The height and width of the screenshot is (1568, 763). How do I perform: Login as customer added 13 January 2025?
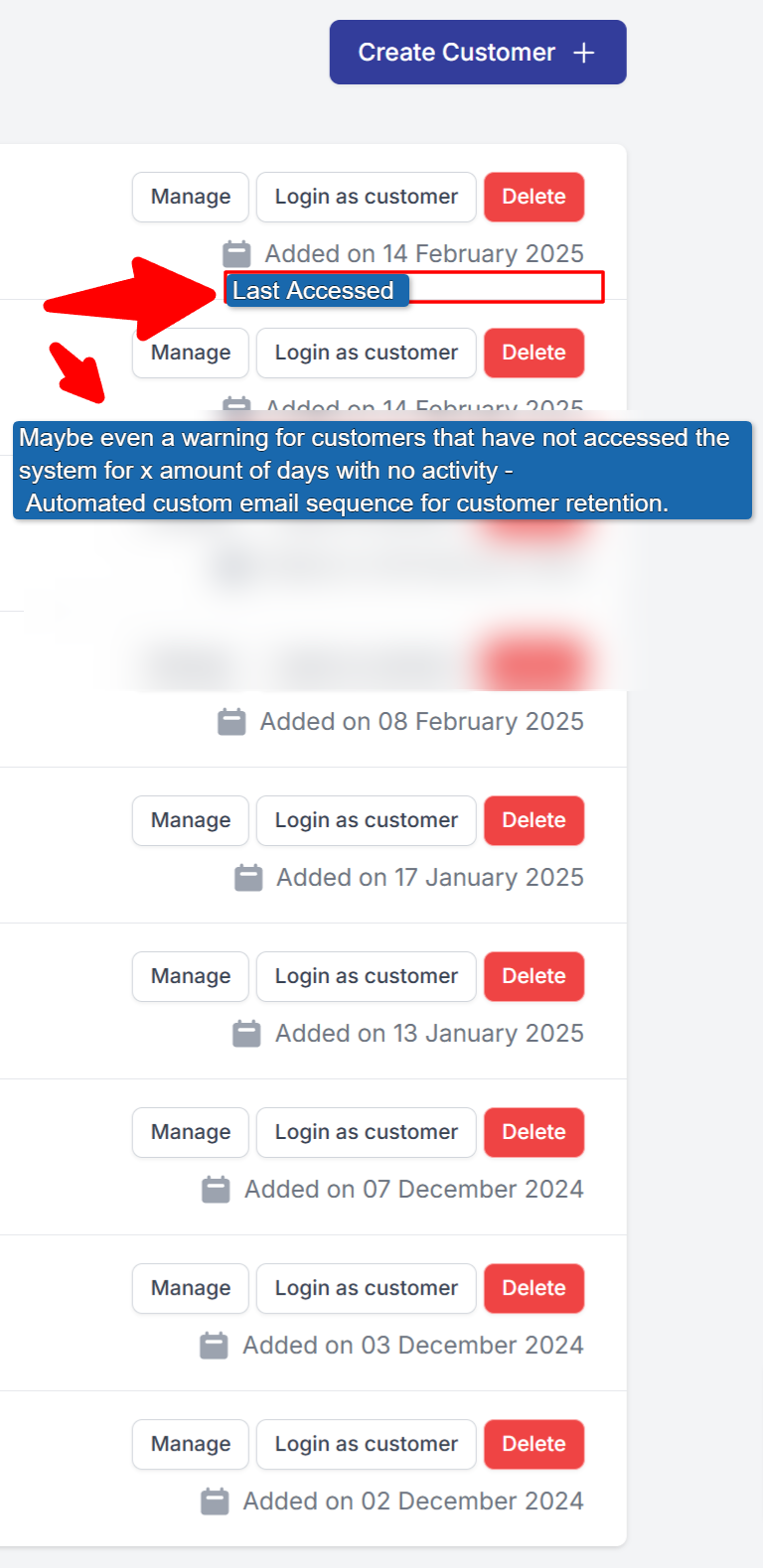367,976
